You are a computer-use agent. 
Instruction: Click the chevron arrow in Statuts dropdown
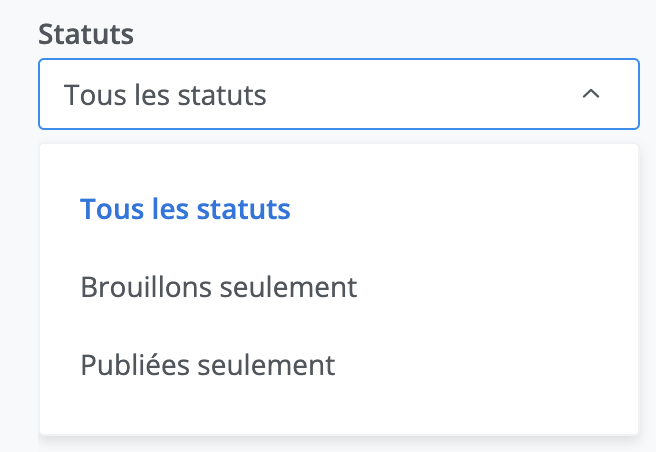point(591,94)
